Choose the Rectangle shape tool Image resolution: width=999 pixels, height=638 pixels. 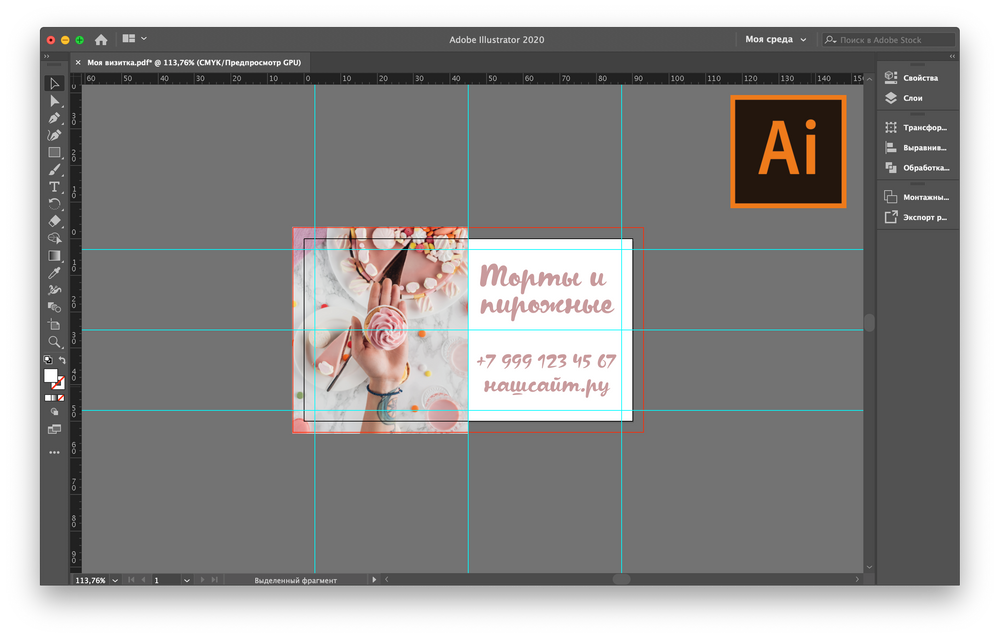pyautogui.click(x=55, y=153)
